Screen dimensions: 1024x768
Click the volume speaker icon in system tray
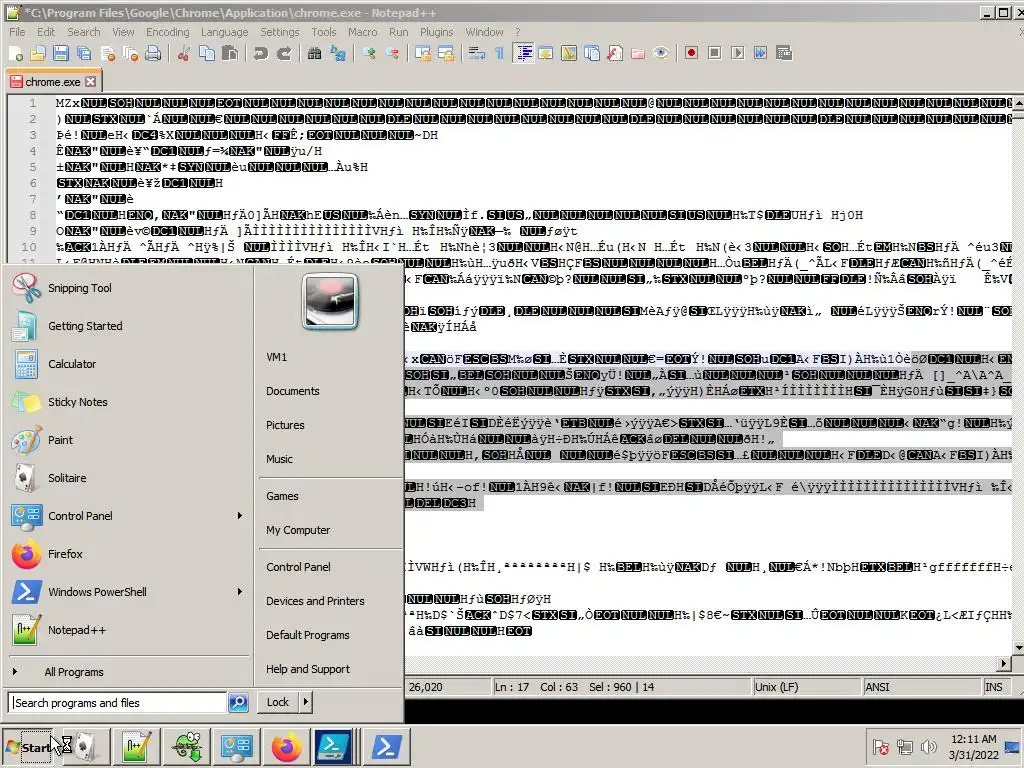click(x=928, y=746)
